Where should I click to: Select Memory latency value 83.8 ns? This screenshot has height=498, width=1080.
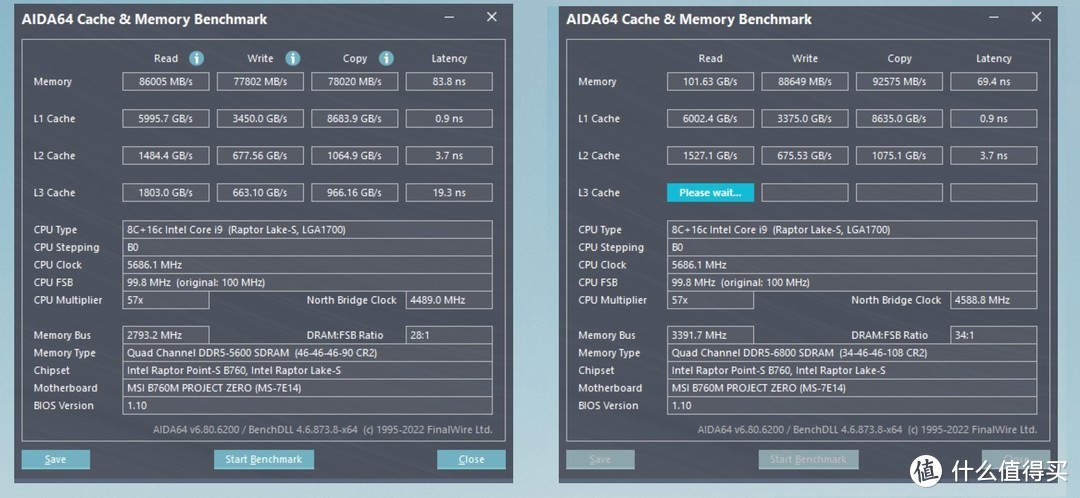pos(449,81)
